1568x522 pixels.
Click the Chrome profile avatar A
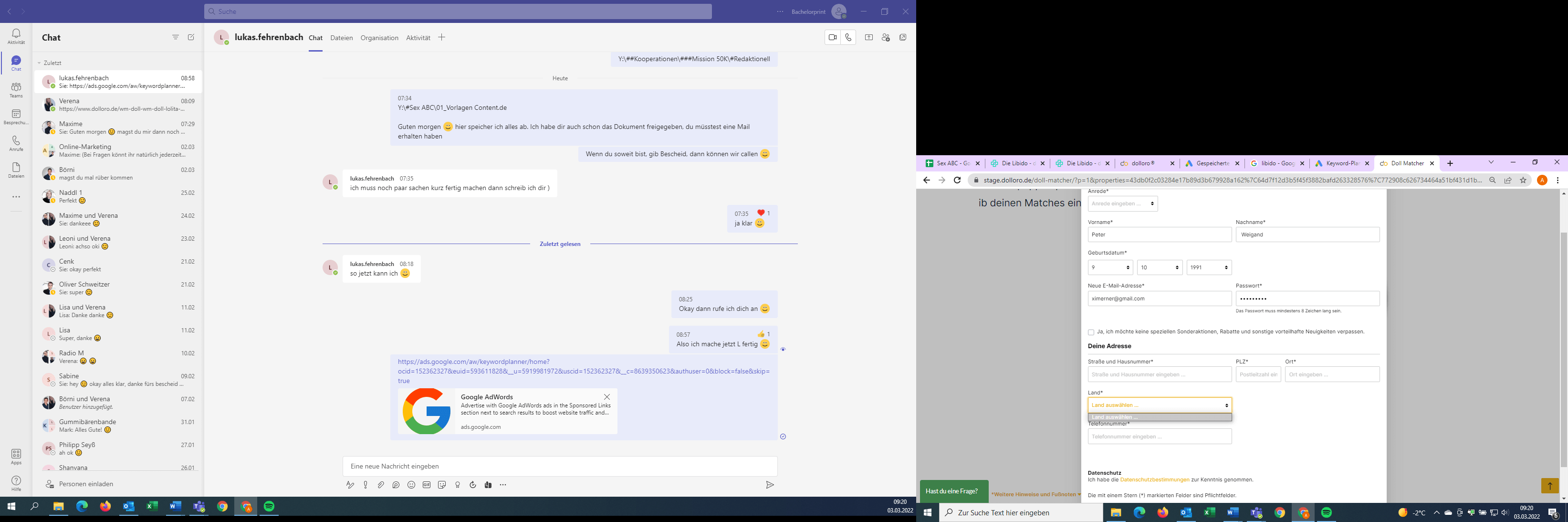click(x=1542, y=181)
